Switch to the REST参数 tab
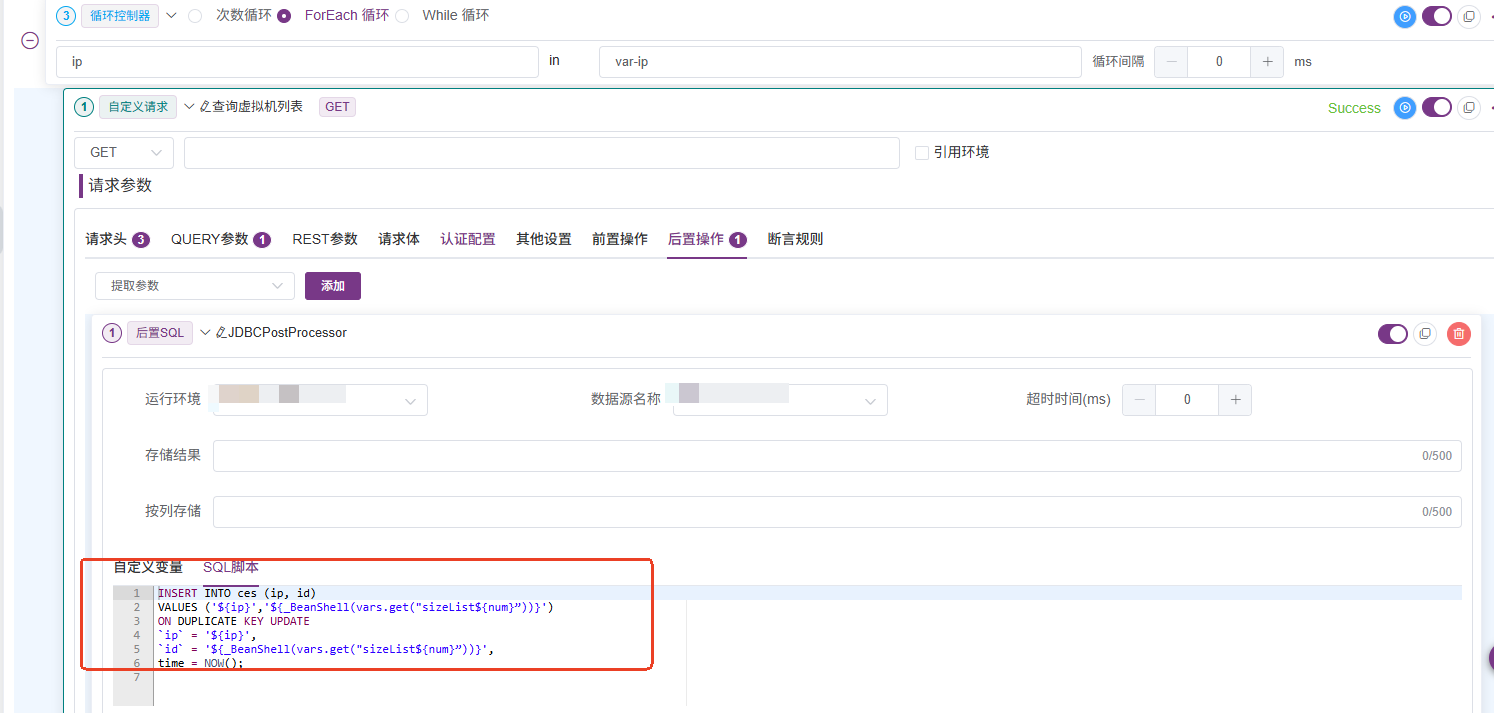This screenshot has height=713, width=1494. click(325, 239)
